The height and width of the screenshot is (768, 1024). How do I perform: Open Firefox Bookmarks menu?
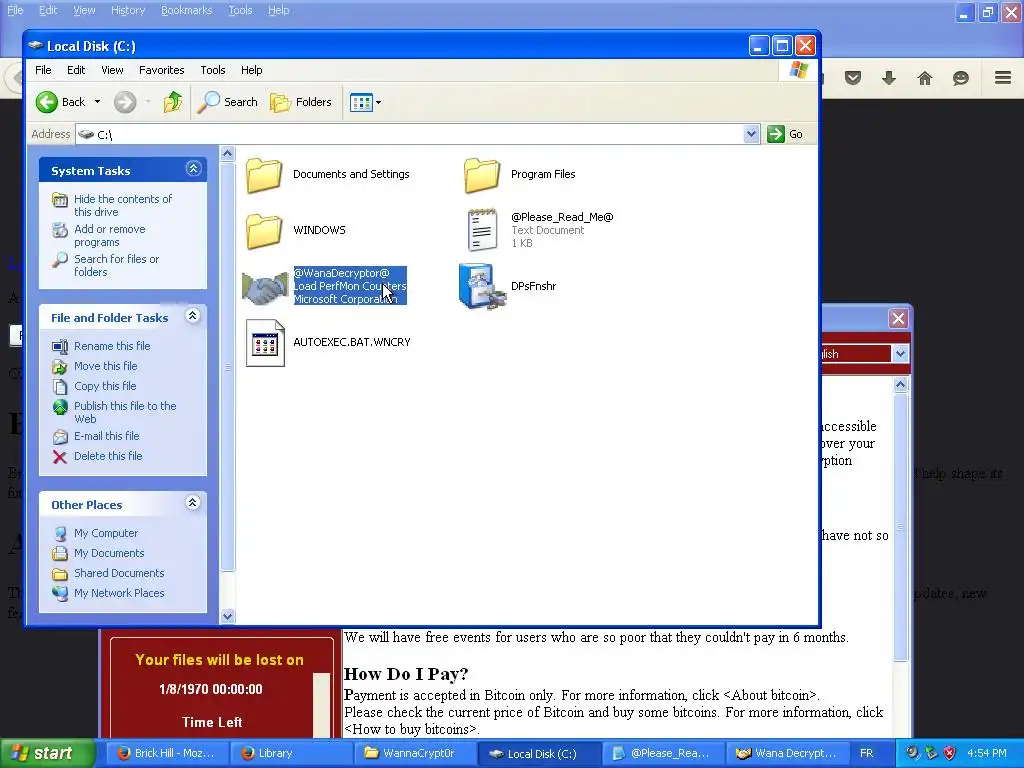pyautogui.click(x=187, y=10)
